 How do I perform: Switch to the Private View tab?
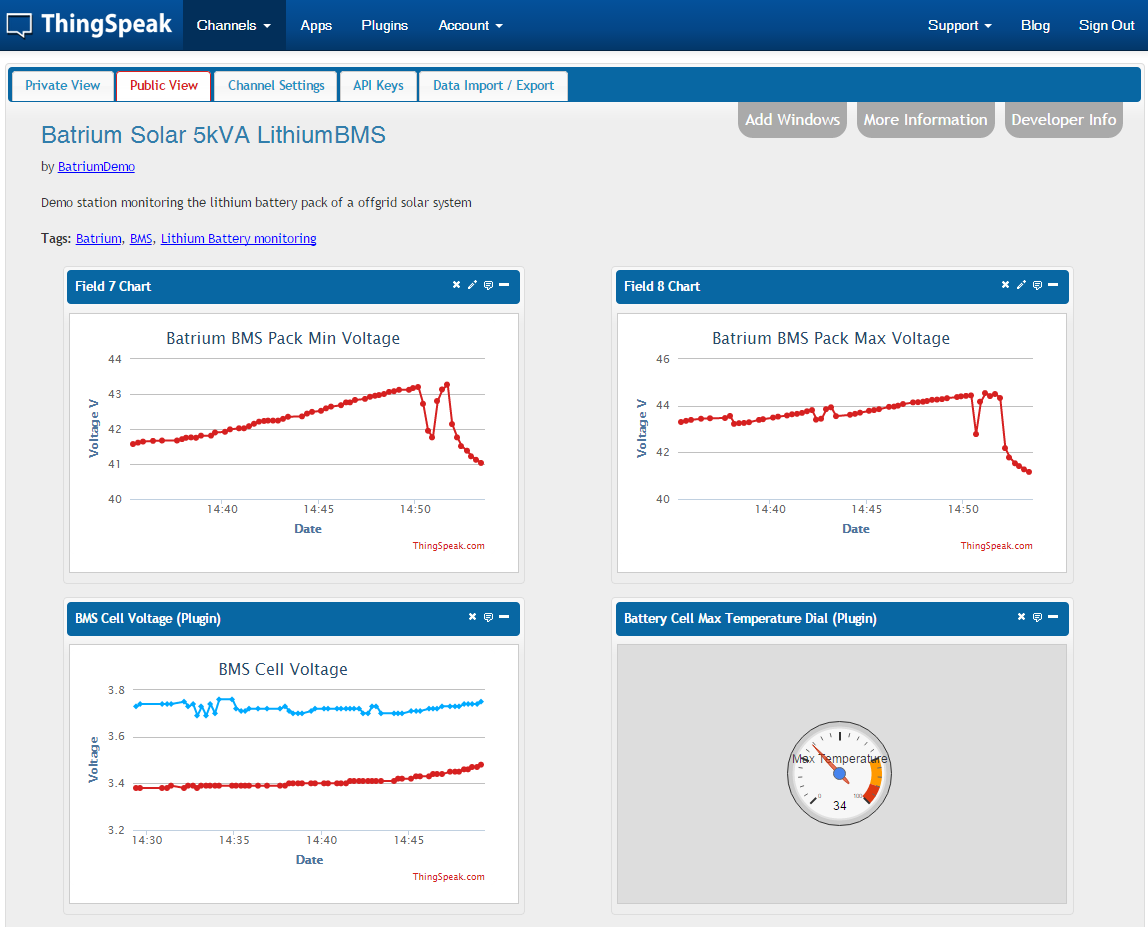pos(63,86)
